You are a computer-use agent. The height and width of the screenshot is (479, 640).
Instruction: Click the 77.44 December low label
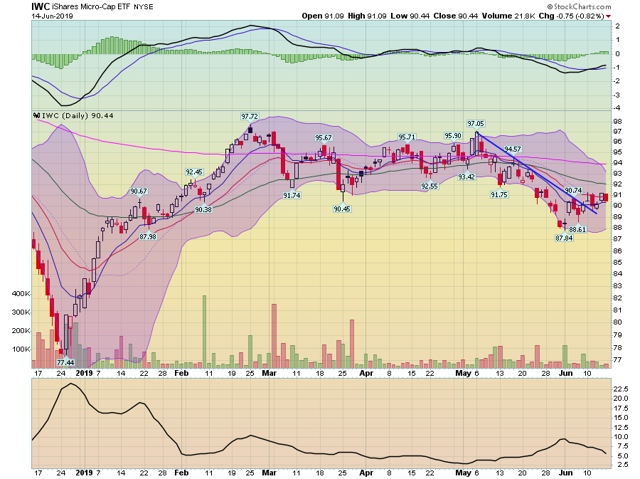(65, 362)
